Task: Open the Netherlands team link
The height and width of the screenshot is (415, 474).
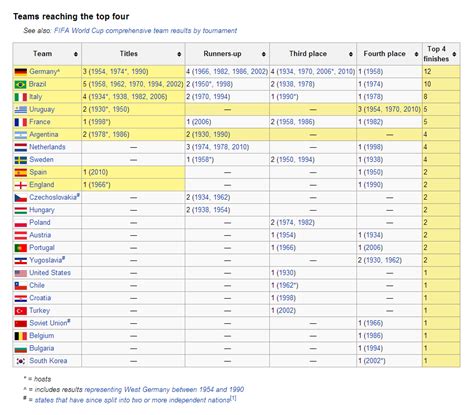Action: 47,147
